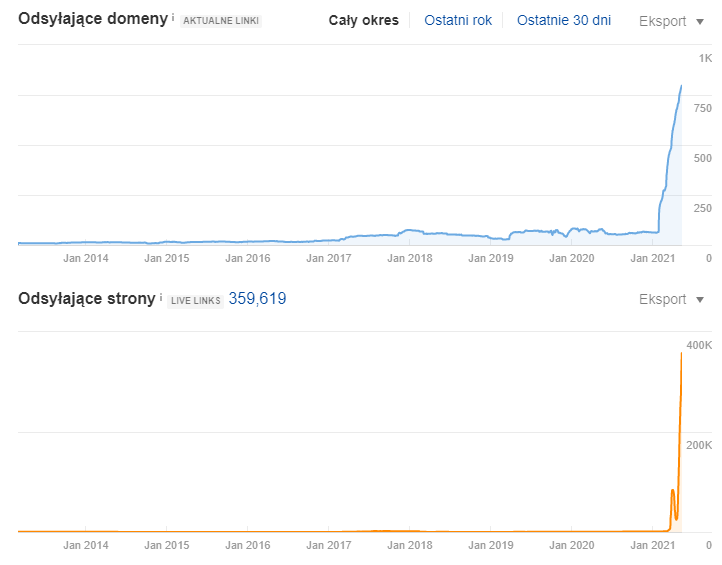Click the LIVE LINKS badge

pyautogui.click(x=196, y=300)
